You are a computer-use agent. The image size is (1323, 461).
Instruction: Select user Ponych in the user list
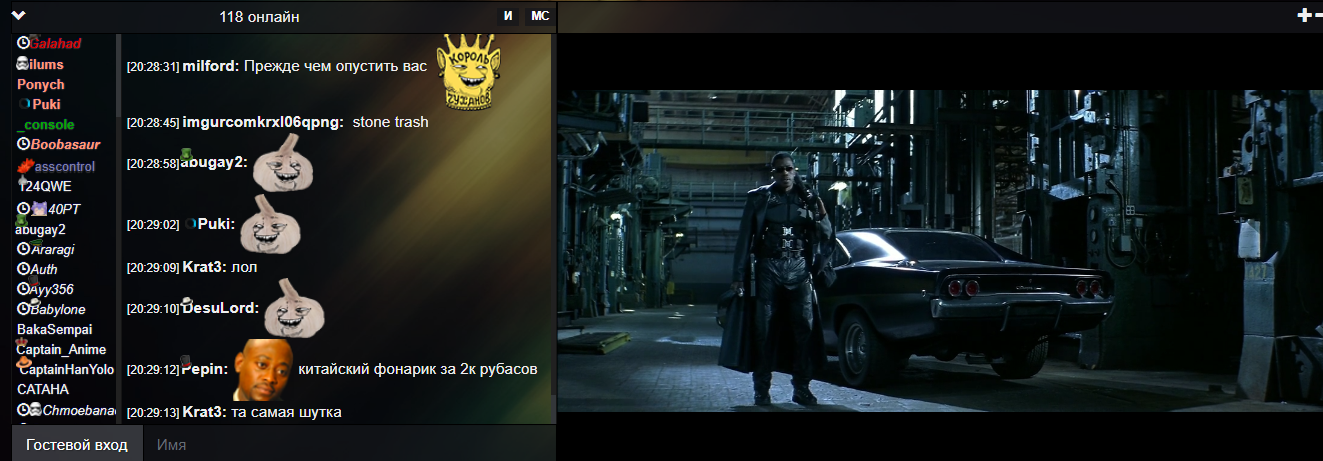coord(40,85)
